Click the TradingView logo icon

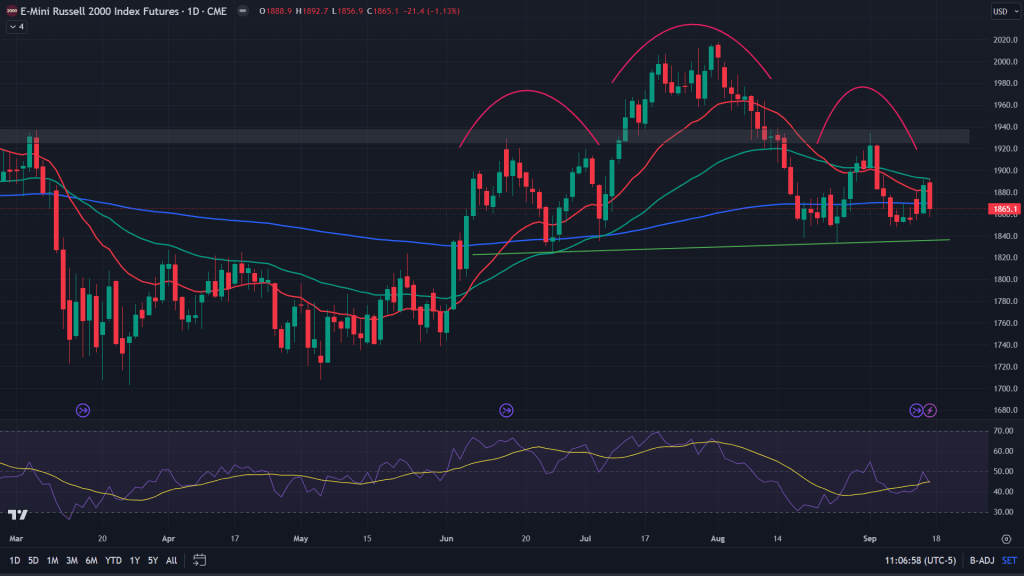pyautogui.click(x=17, y=514)
